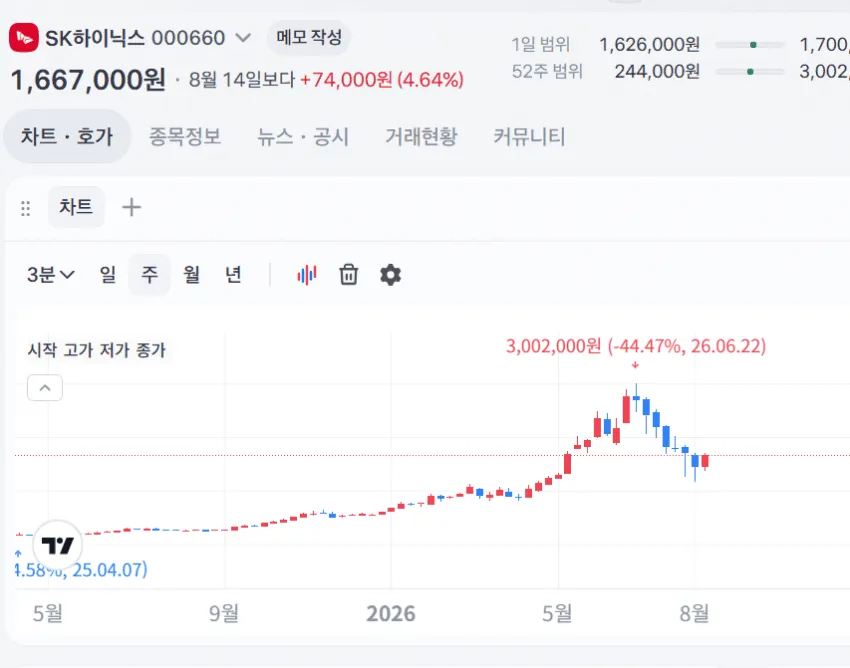The width and height of the screenshot is (850, 668).
Task: Select the 주 weekly interval
Action: point(149,275)
